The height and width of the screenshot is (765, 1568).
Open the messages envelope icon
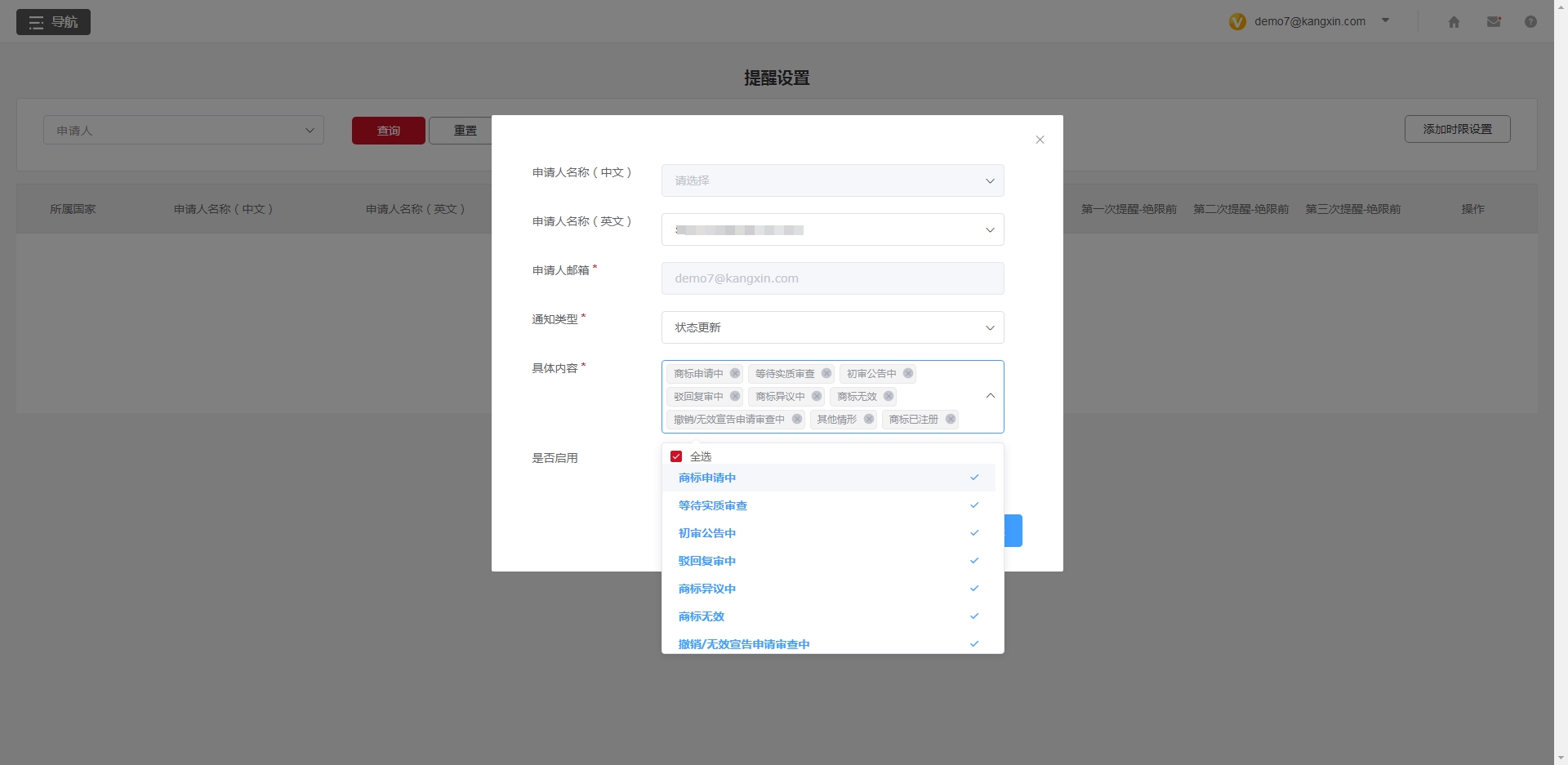coord(1494,22)
